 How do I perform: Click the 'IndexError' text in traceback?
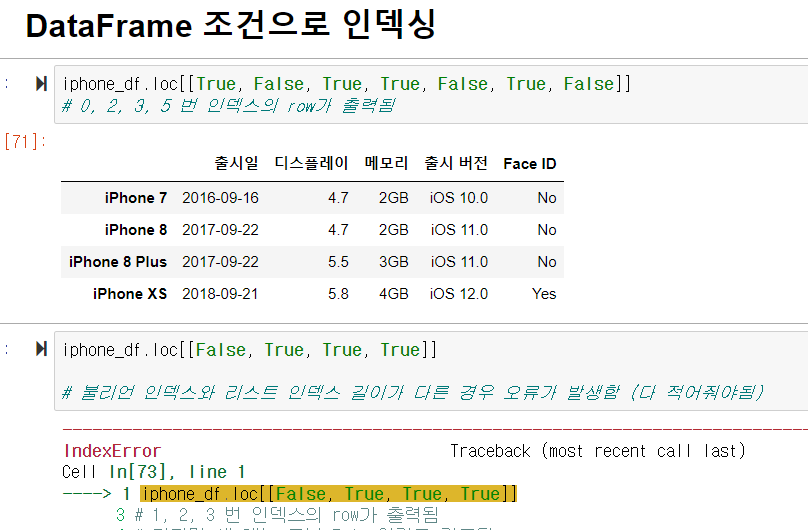click(112, 451)
